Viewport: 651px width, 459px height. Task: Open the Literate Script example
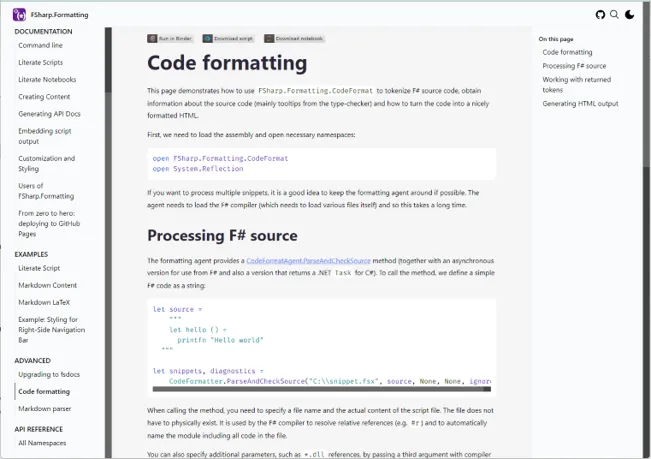[x=39, y=268]
